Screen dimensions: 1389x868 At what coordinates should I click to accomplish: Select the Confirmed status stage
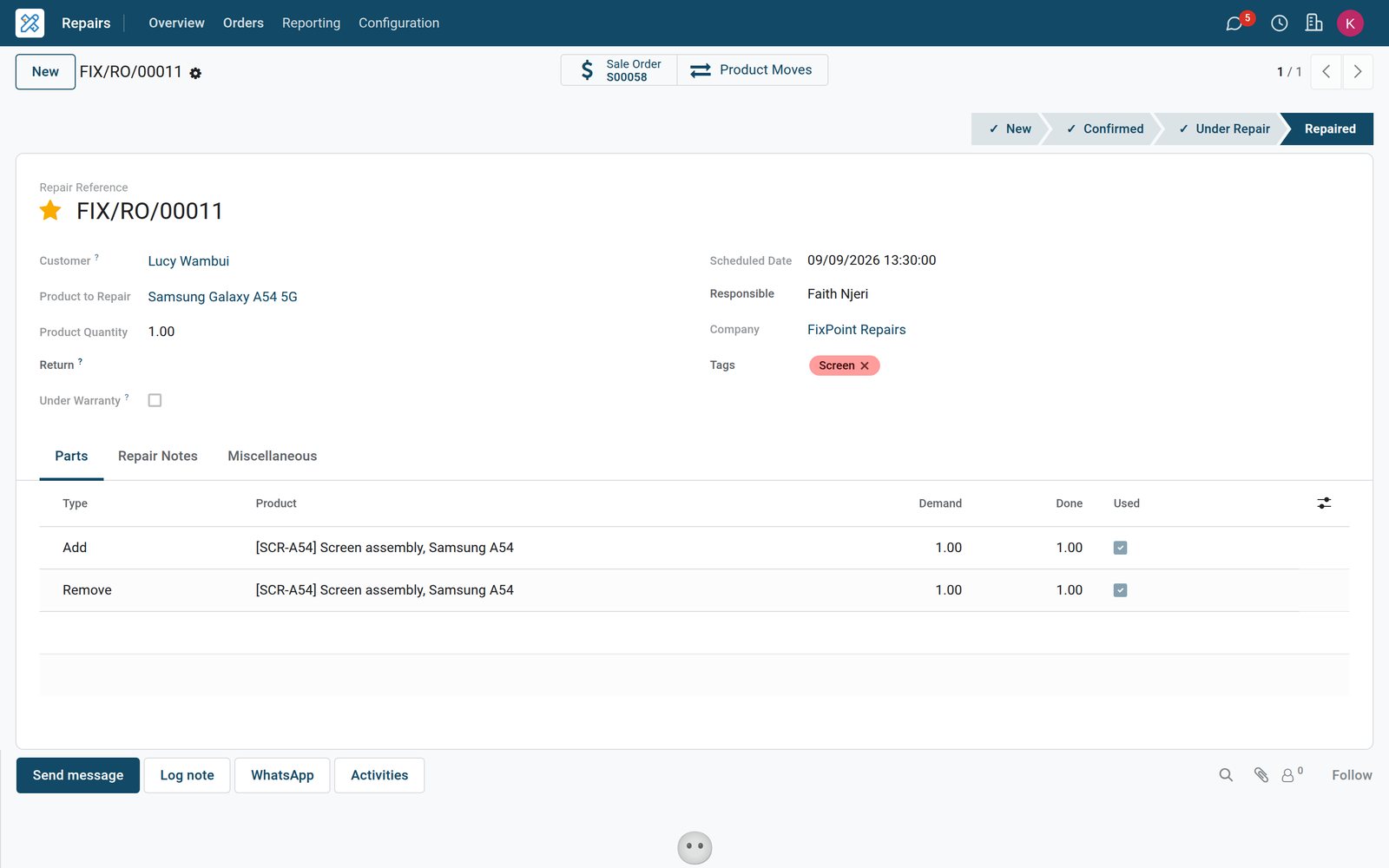(1104, 128)
